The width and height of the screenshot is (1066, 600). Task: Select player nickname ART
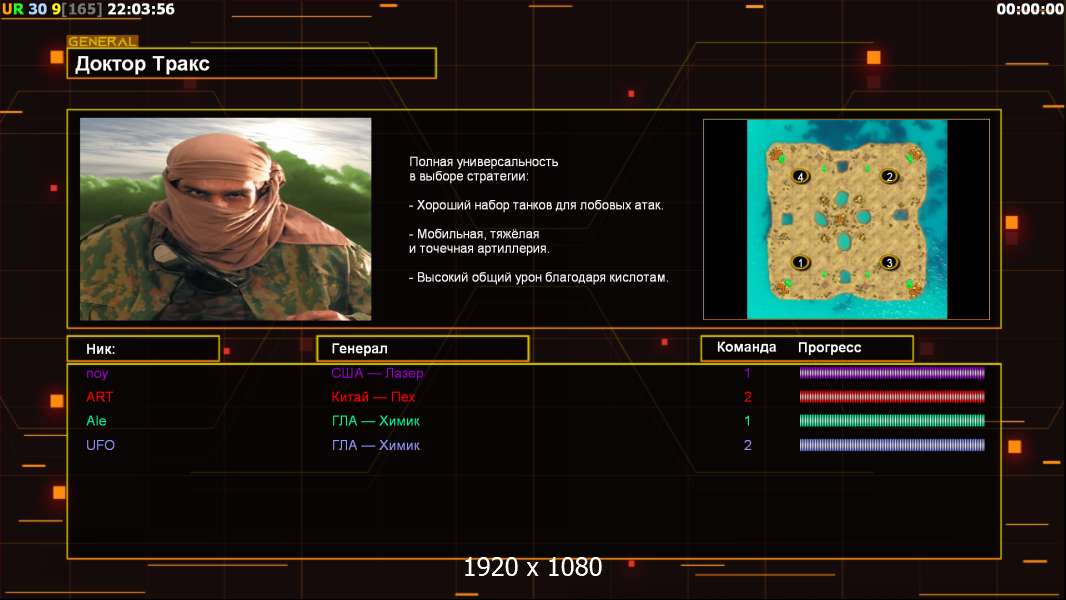click(99, 397)
